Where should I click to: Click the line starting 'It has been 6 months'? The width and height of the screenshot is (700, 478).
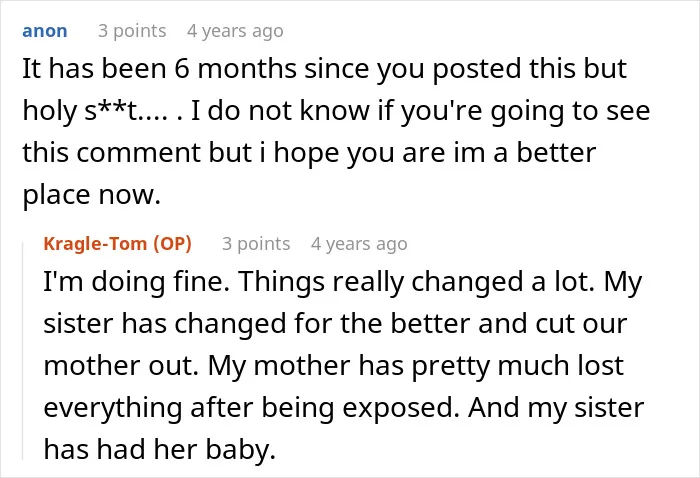point(325,69)
